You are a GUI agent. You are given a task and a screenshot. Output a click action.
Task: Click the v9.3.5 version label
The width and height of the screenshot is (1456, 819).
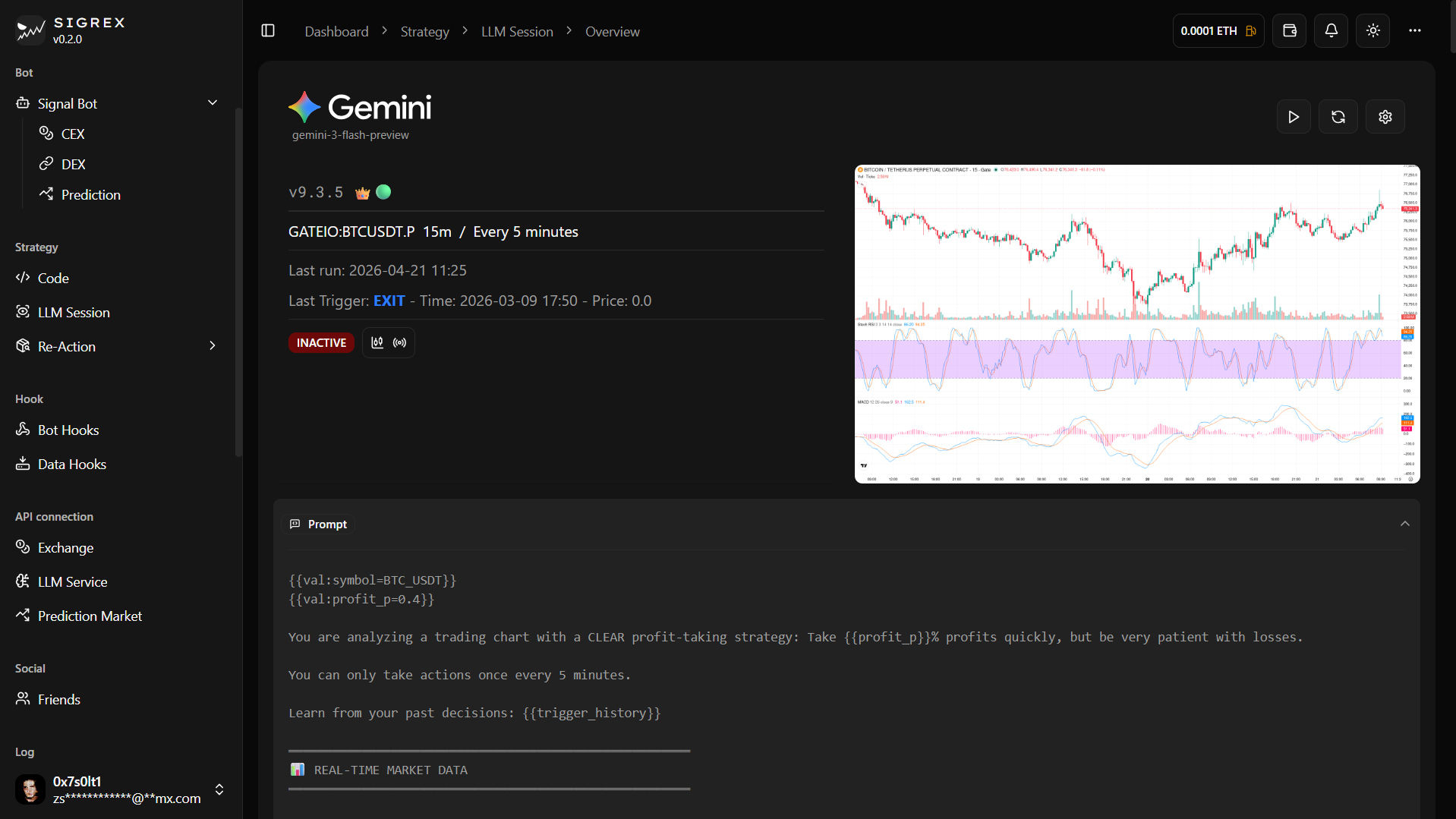[316, 192]
